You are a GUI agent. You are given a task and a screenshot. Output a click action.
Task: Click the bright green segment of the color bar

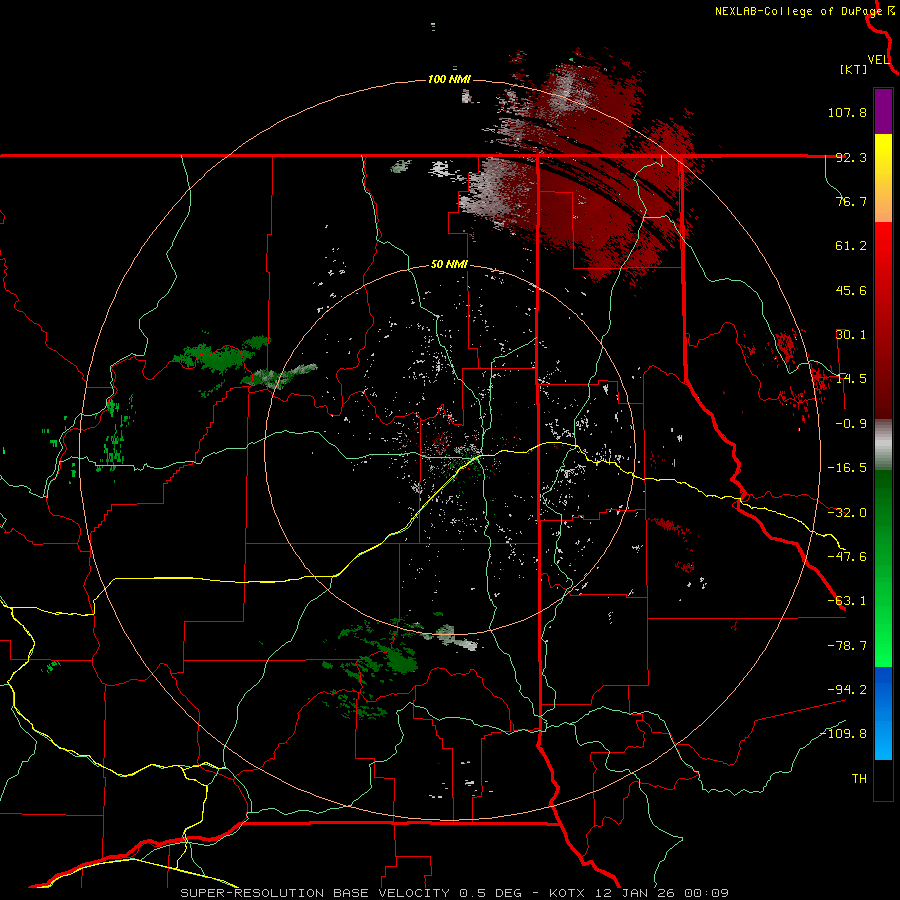[x=883, y=568]
